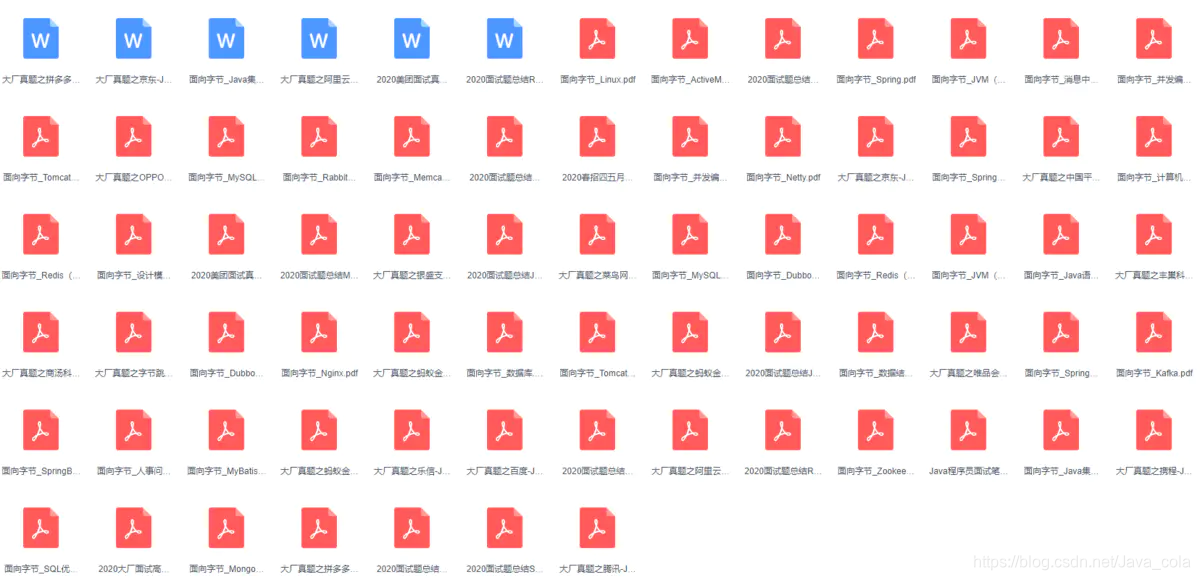
Task: Open the Word document 大厂真题之京东-J
Action: (x=134, y=39)
